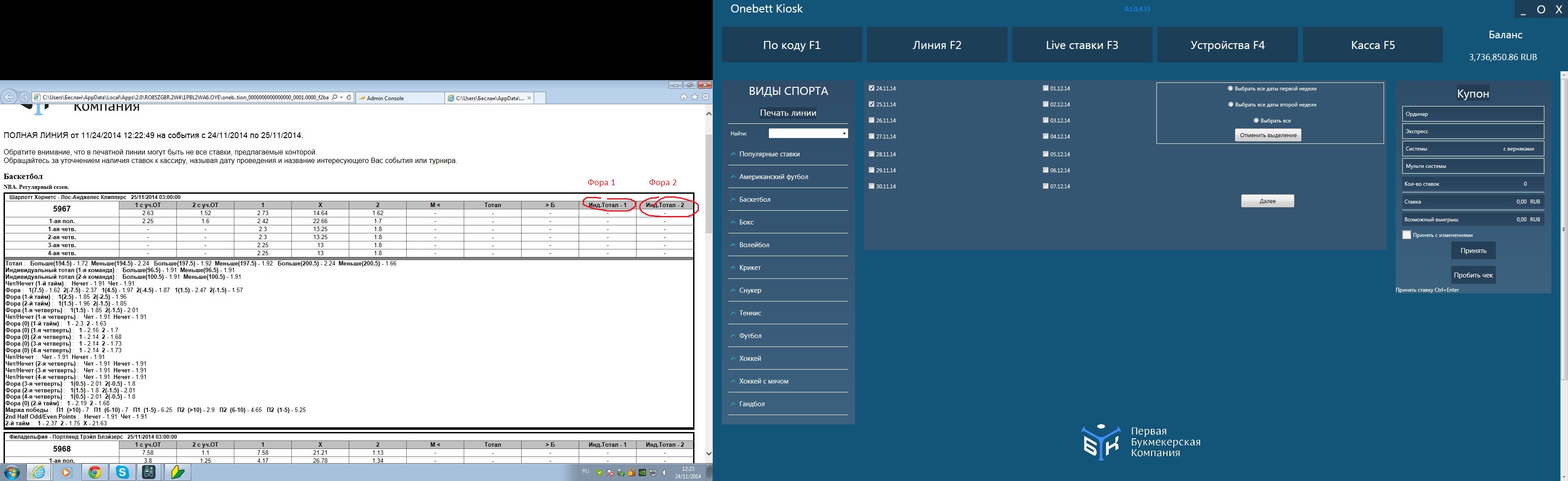Open address bar autocomplete dropdown arrow

[x=342, y=98]
